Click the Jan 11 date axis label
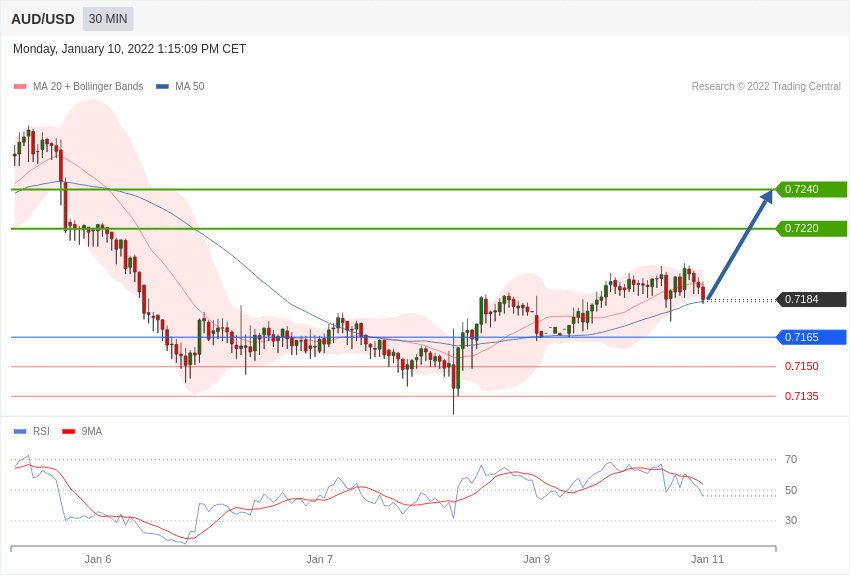 (707, 559)
